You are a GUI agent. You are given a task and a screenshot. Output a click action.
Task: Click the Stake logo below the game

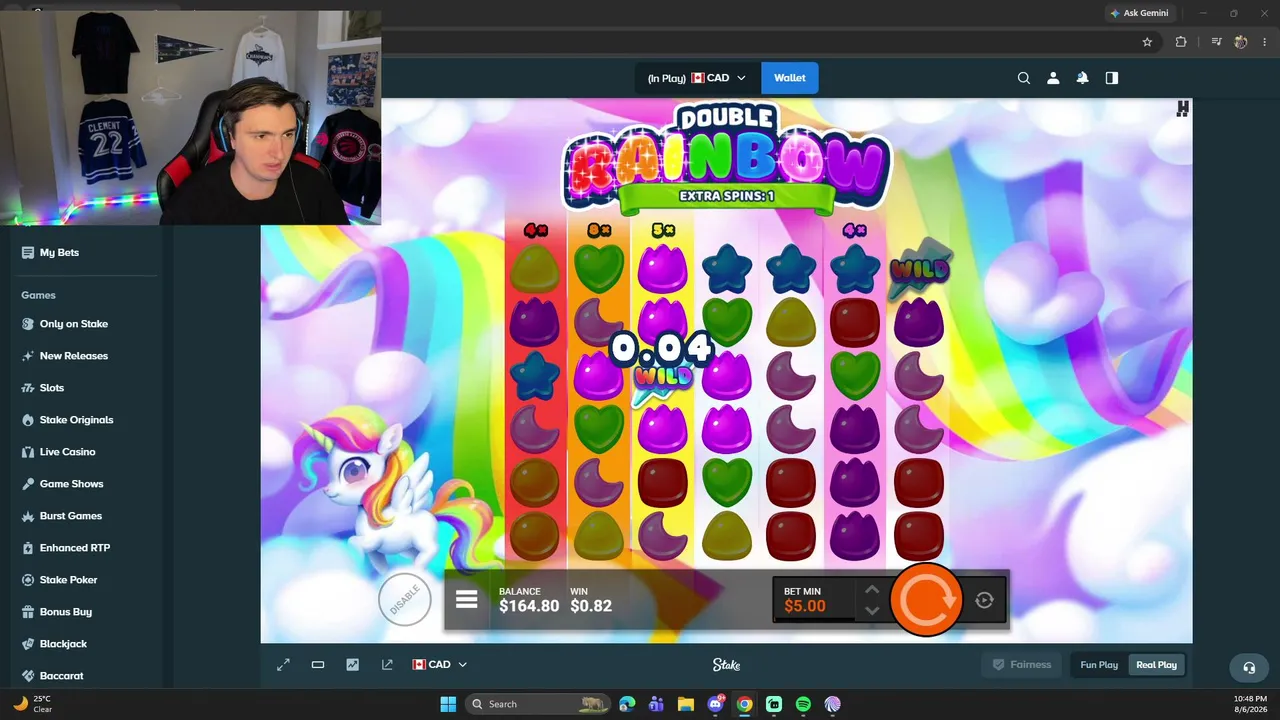click(726, 664)
